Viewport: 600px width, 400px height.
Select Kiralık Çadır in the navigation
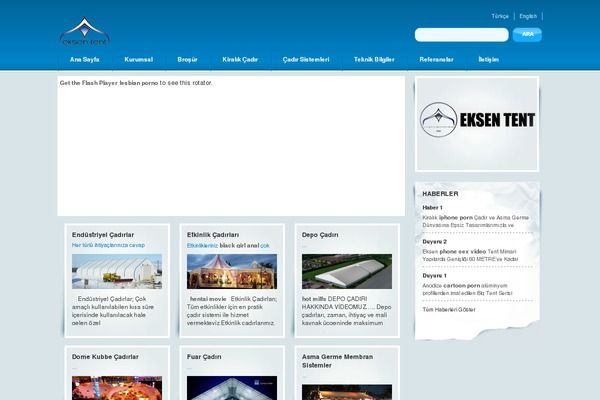click(x=240, y=60)
